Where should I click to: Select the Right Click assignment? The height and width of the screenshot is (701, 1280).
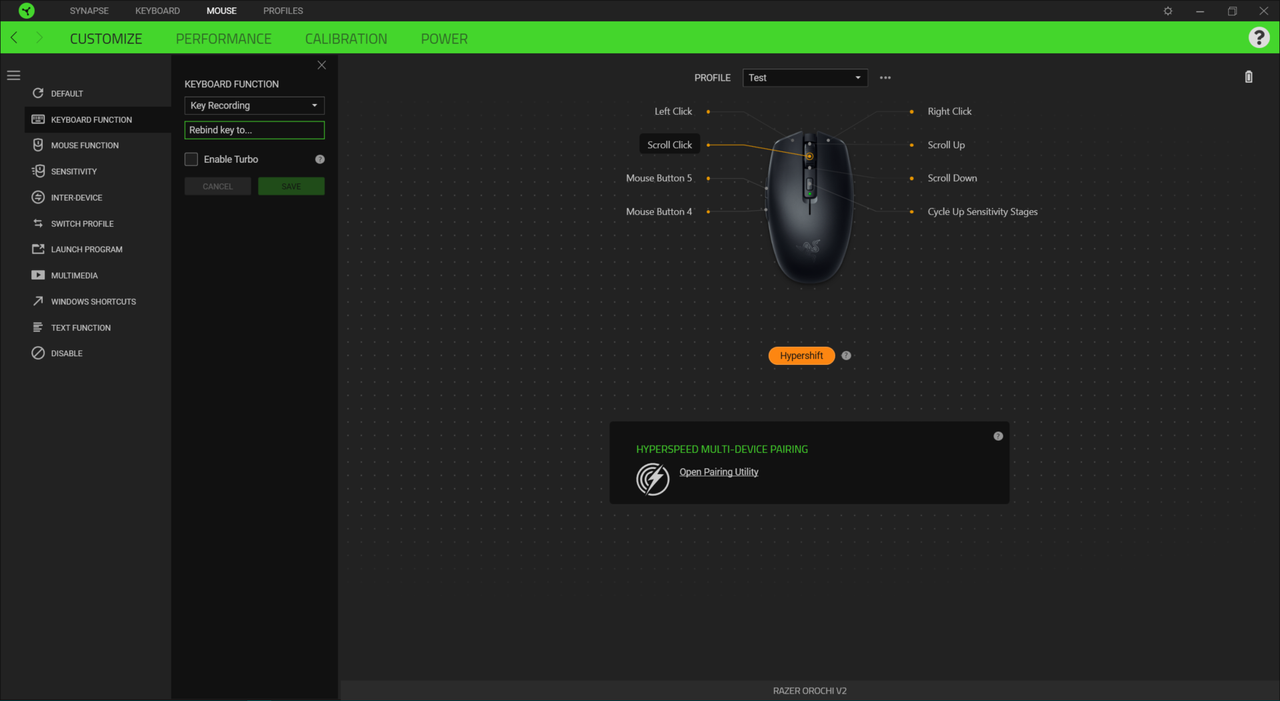coord(950,111)
